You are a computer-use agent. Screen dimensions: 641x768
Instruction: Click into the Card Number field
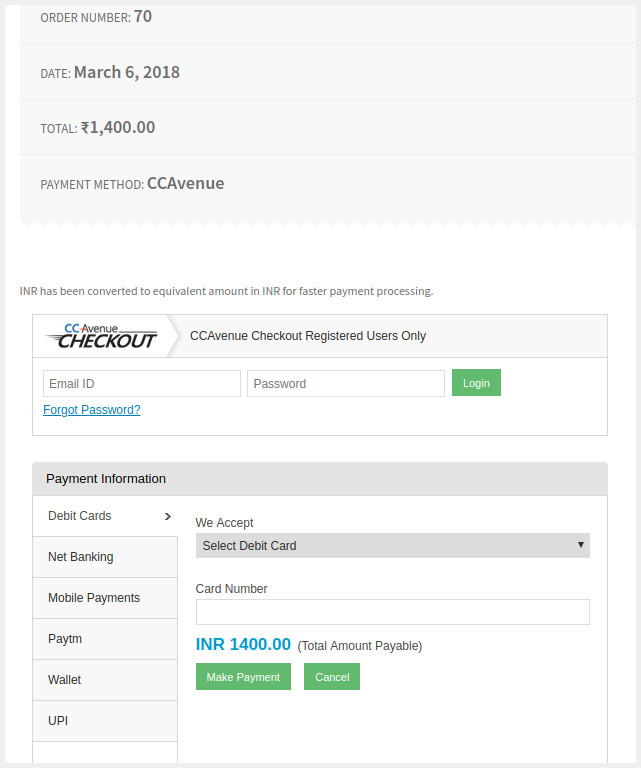pyautogui.click(x=393, y=612)
